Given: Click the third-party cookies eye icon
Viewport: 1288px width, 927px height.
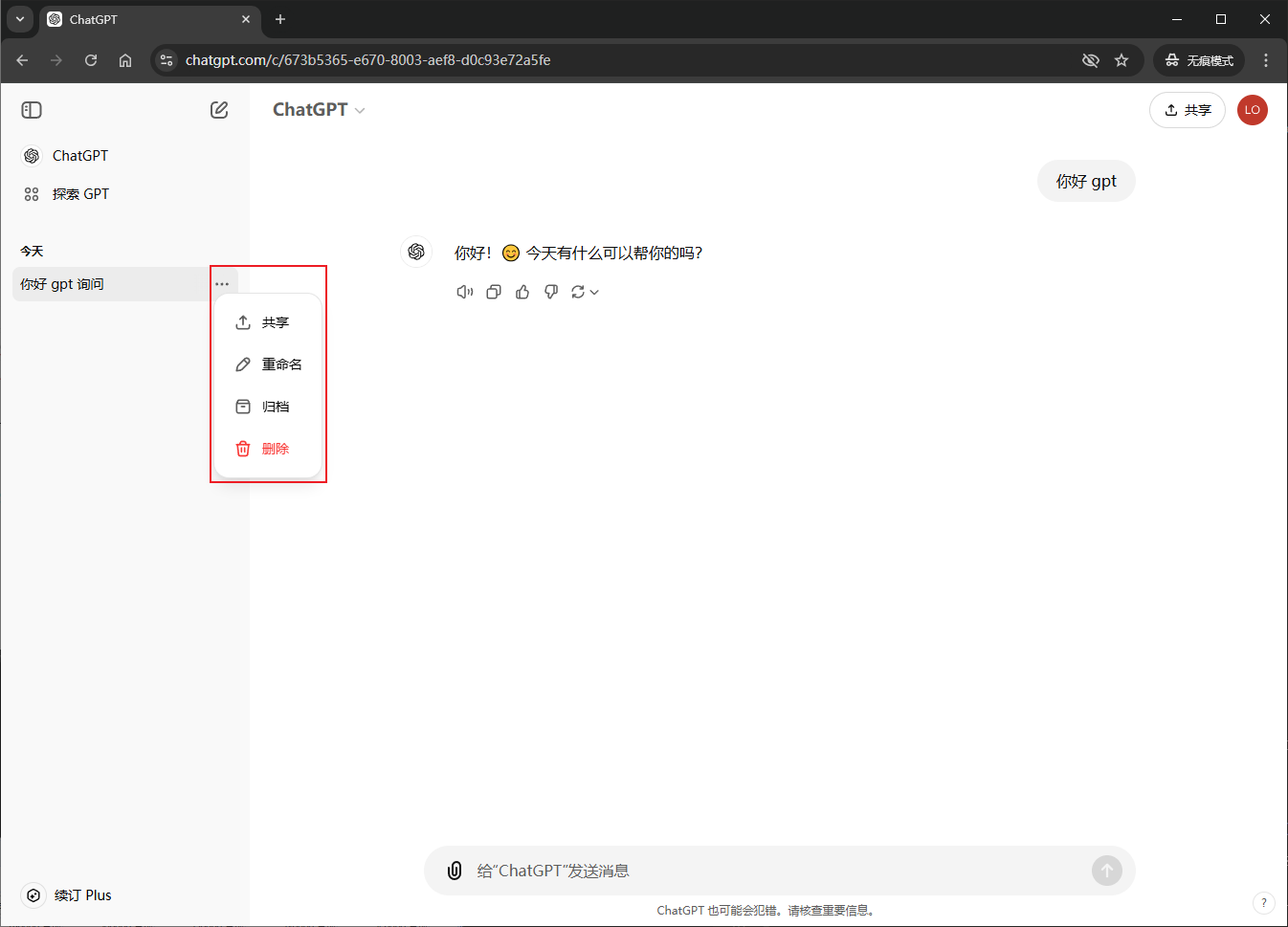Looking at the screenshot, I should tap(1090, 60).
